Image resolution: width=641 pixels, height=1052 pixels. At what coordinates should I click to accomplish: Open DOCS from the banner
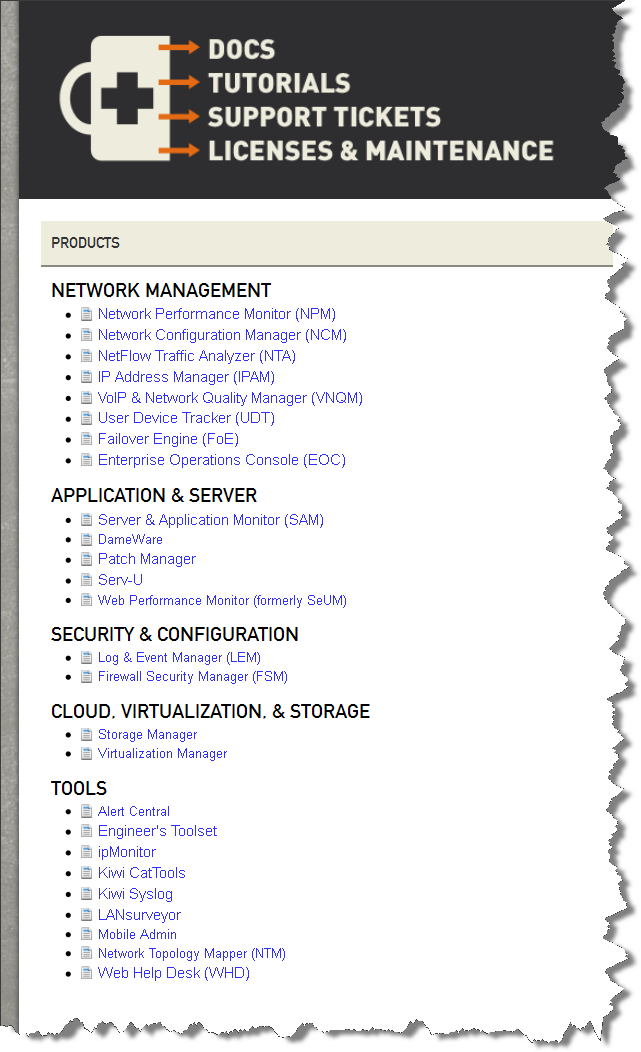241,49
